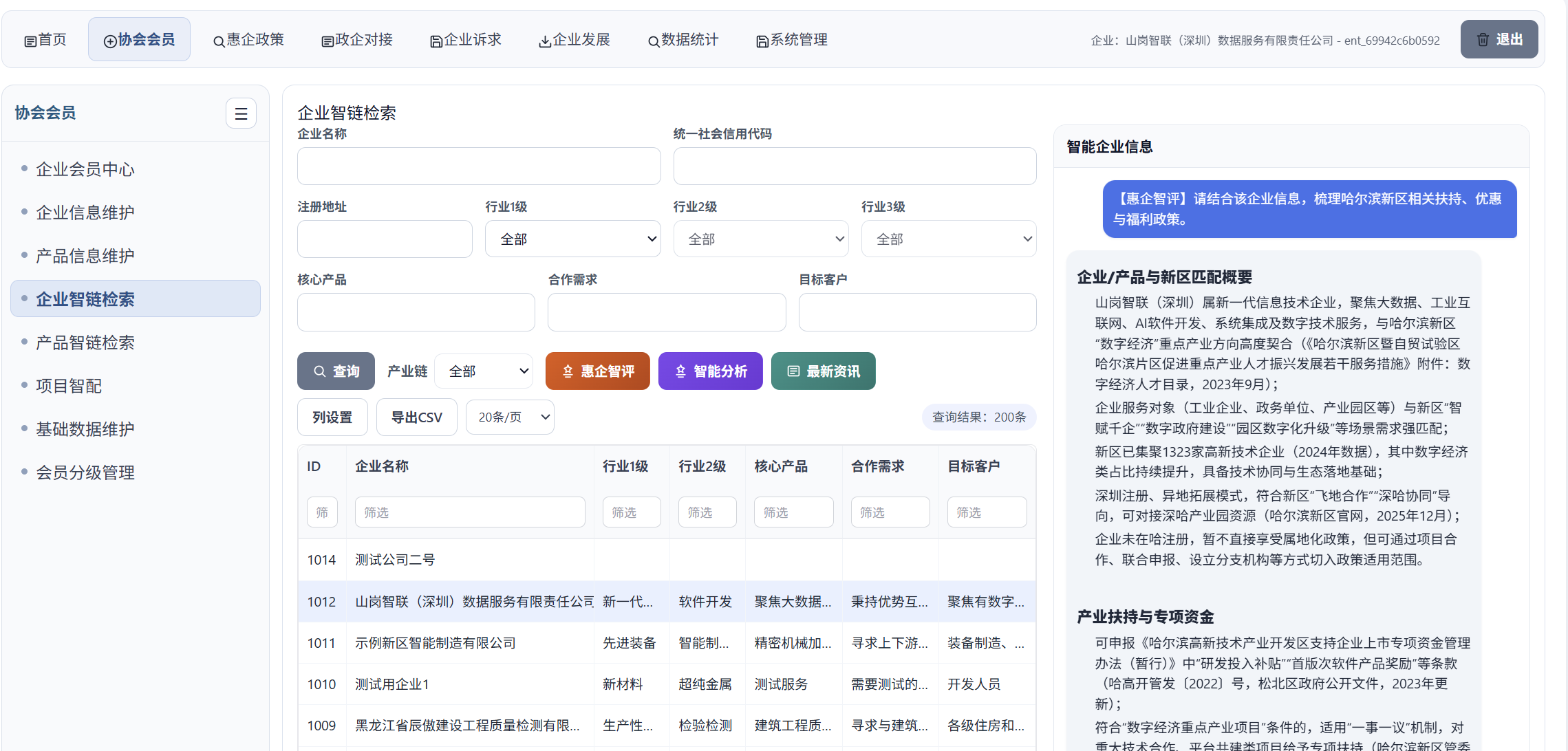Click the 查询结果：200条 badge
1568x751 pixels.
click(979, 417)
